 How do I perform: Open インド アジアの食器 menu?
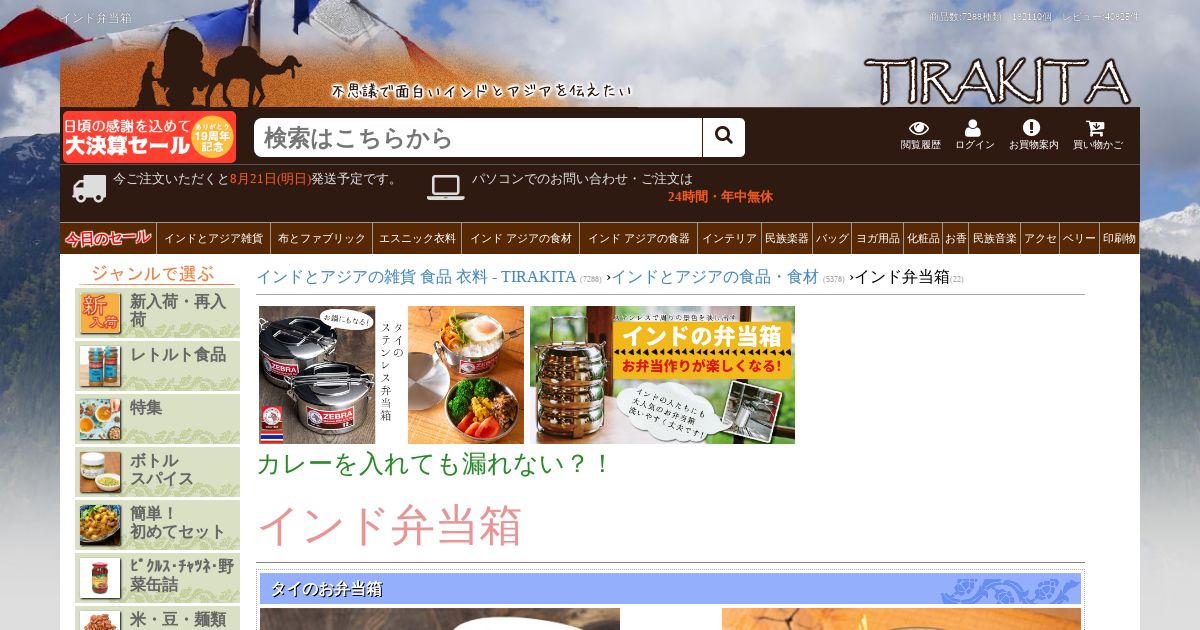638,238
